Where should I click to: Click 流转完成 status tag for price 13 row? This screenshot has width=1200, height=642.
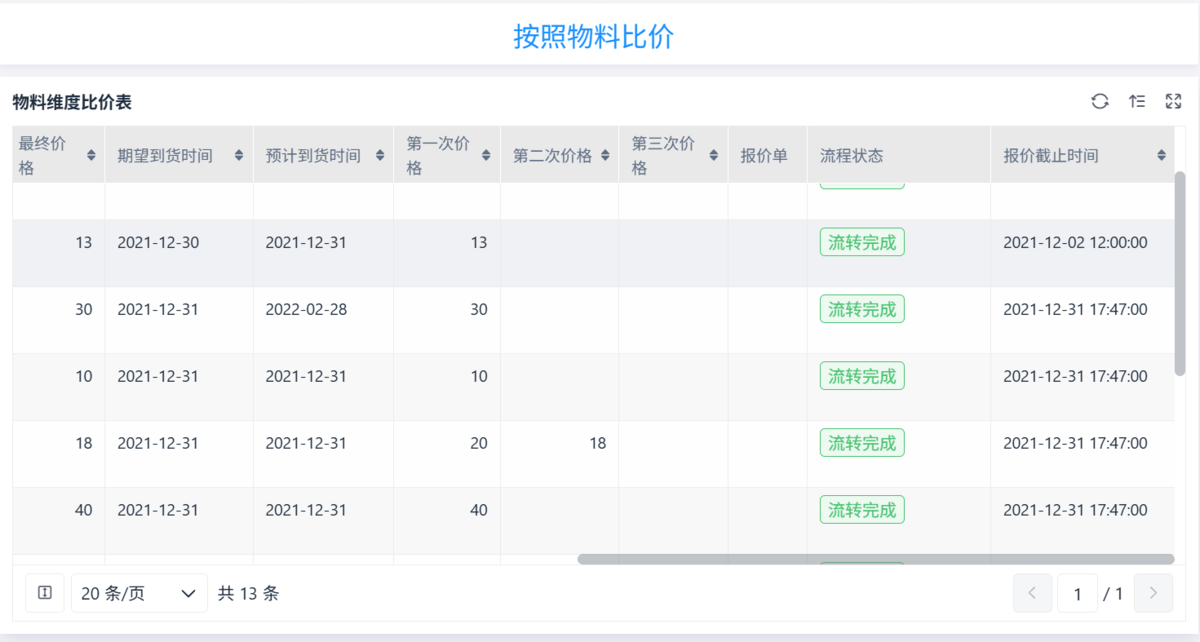(862, 242)
